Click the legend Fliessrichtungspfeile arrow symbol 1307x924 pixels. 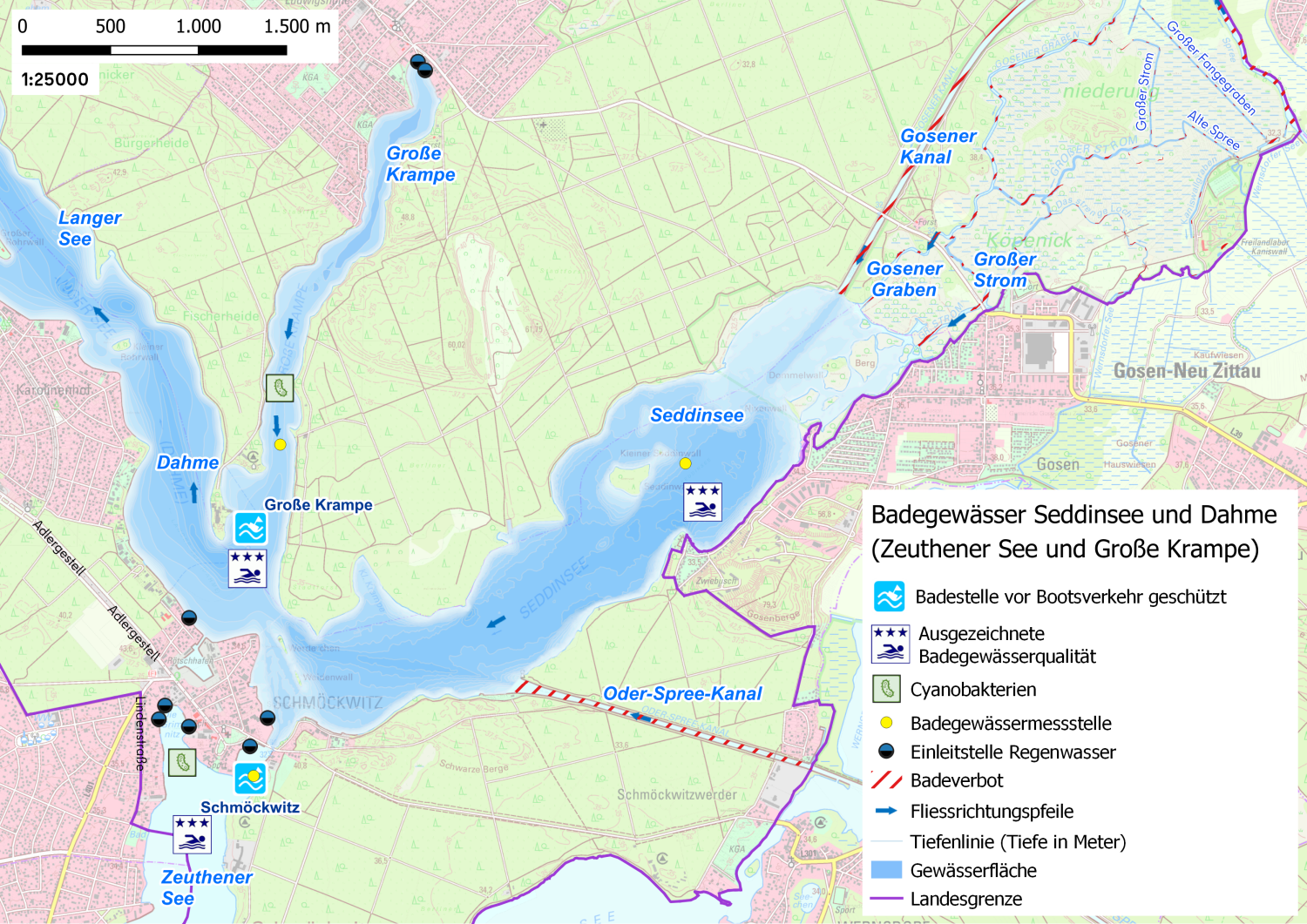(886, 811)
